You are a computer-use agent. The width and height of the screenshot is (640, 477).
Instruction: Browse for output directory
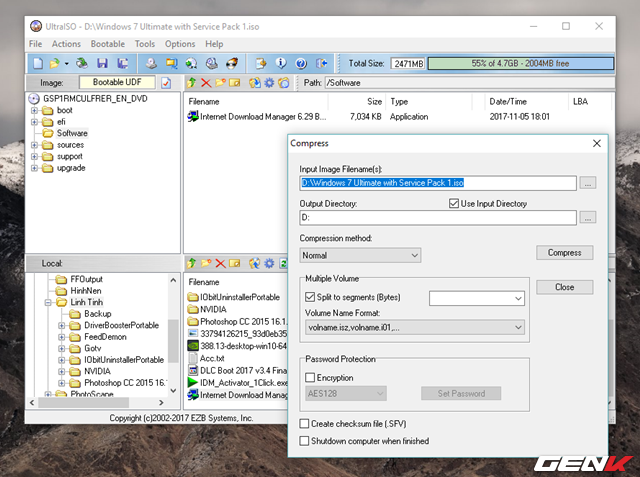click(588, 217)
